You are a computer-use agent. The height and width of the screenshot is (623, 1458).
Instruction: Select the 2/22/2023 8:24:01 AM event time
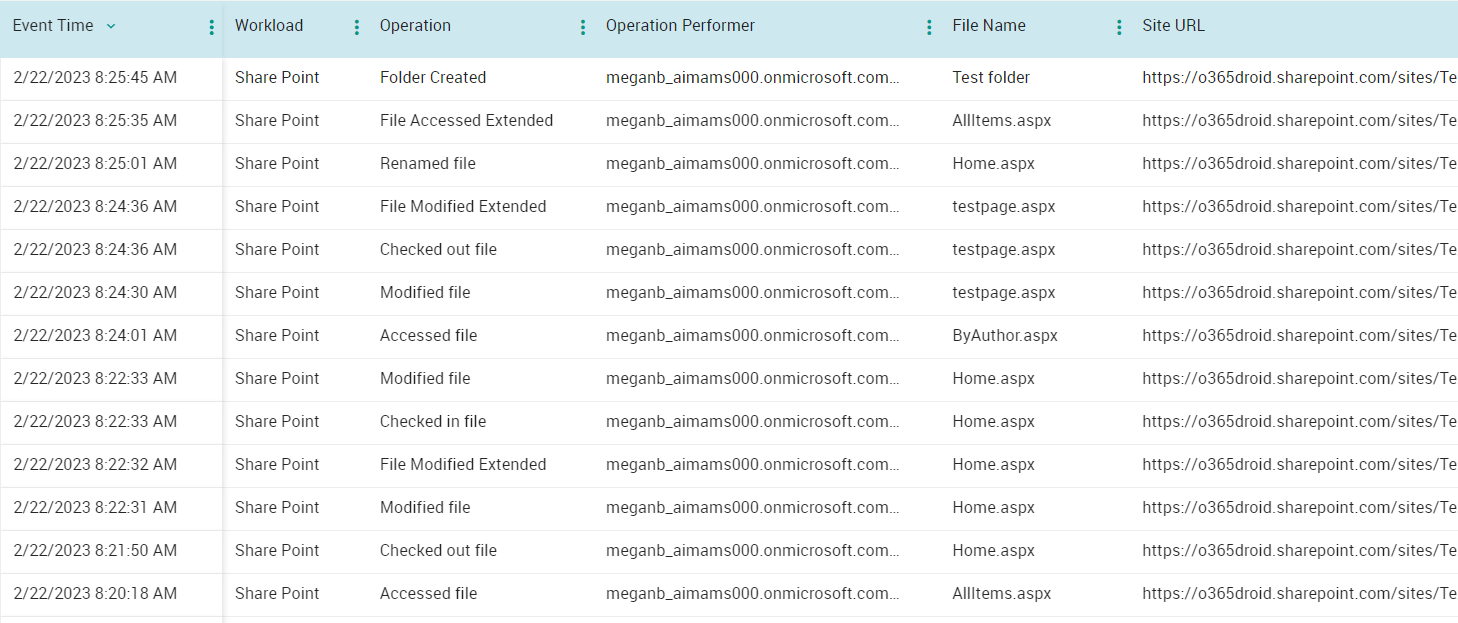tap(95, 336)
